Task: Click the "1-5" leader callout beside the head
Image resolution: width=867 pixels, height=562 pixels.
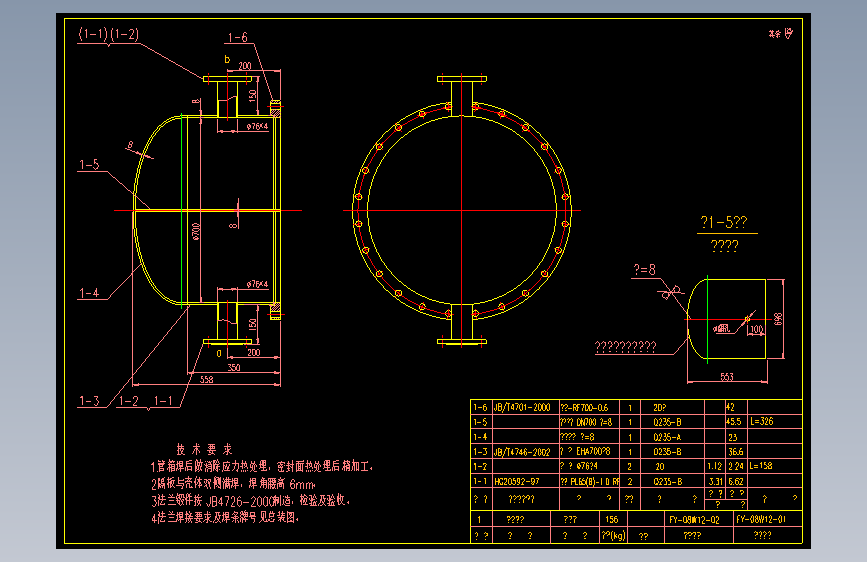Action: point(90,164)
